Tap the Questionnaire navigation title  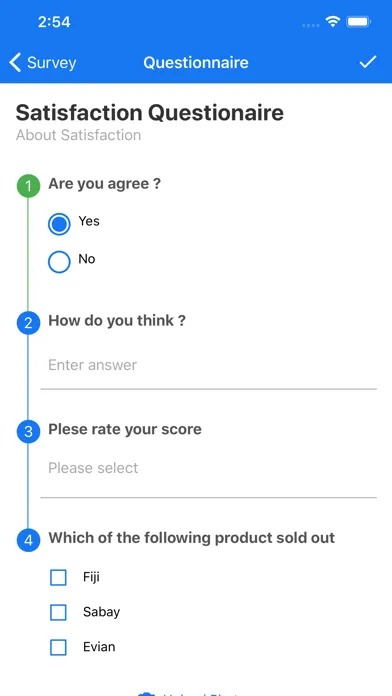196,63
